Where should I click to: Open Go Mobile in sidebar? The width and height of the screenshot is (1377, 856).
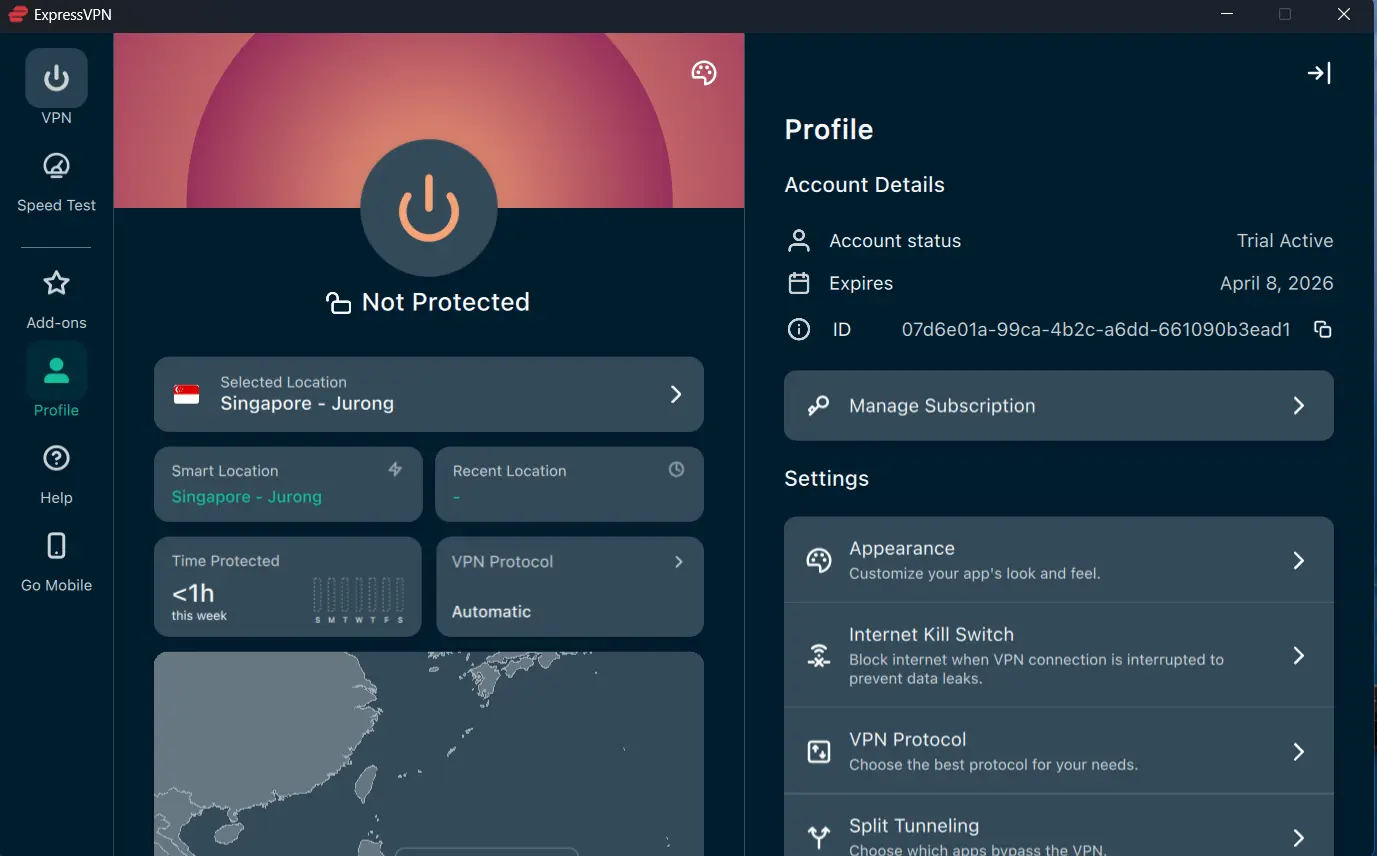point(56,562)
